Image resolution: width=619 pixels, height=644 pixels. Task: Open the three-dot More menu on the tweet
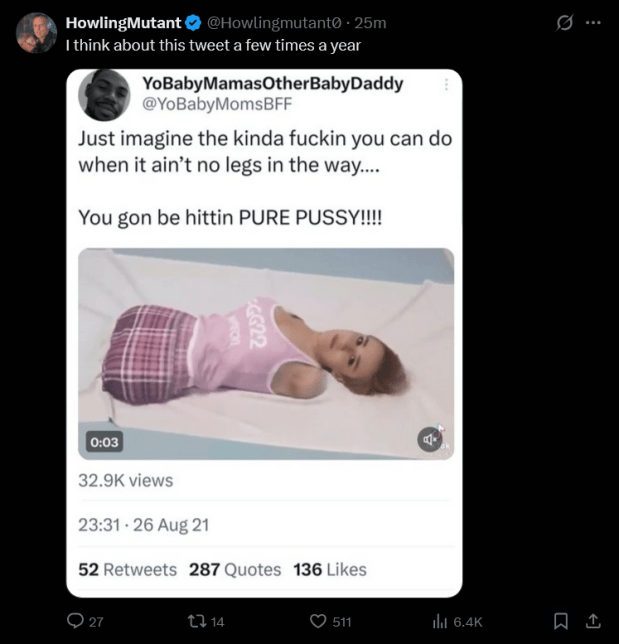[x=593, y=23]
